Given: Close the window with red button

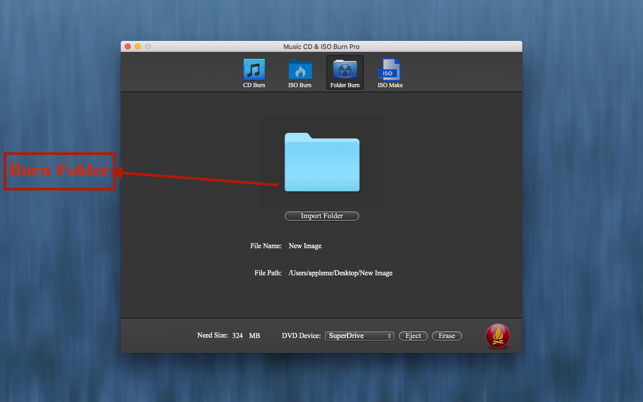Looking at the screenshot, I should pyautogui.click(x=128, y=46).
